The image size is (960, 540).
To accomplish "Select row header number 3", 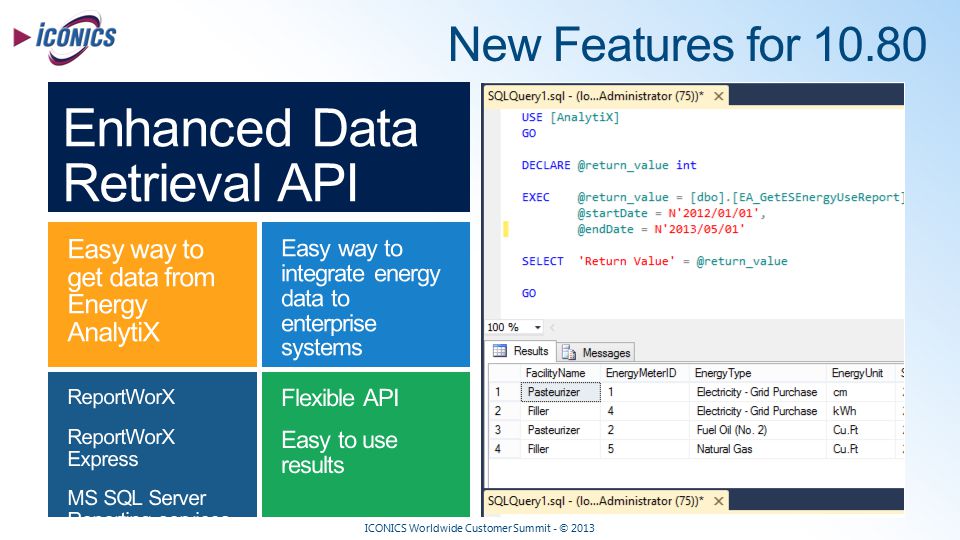I will pyautogui.click(x=504, y=430).
